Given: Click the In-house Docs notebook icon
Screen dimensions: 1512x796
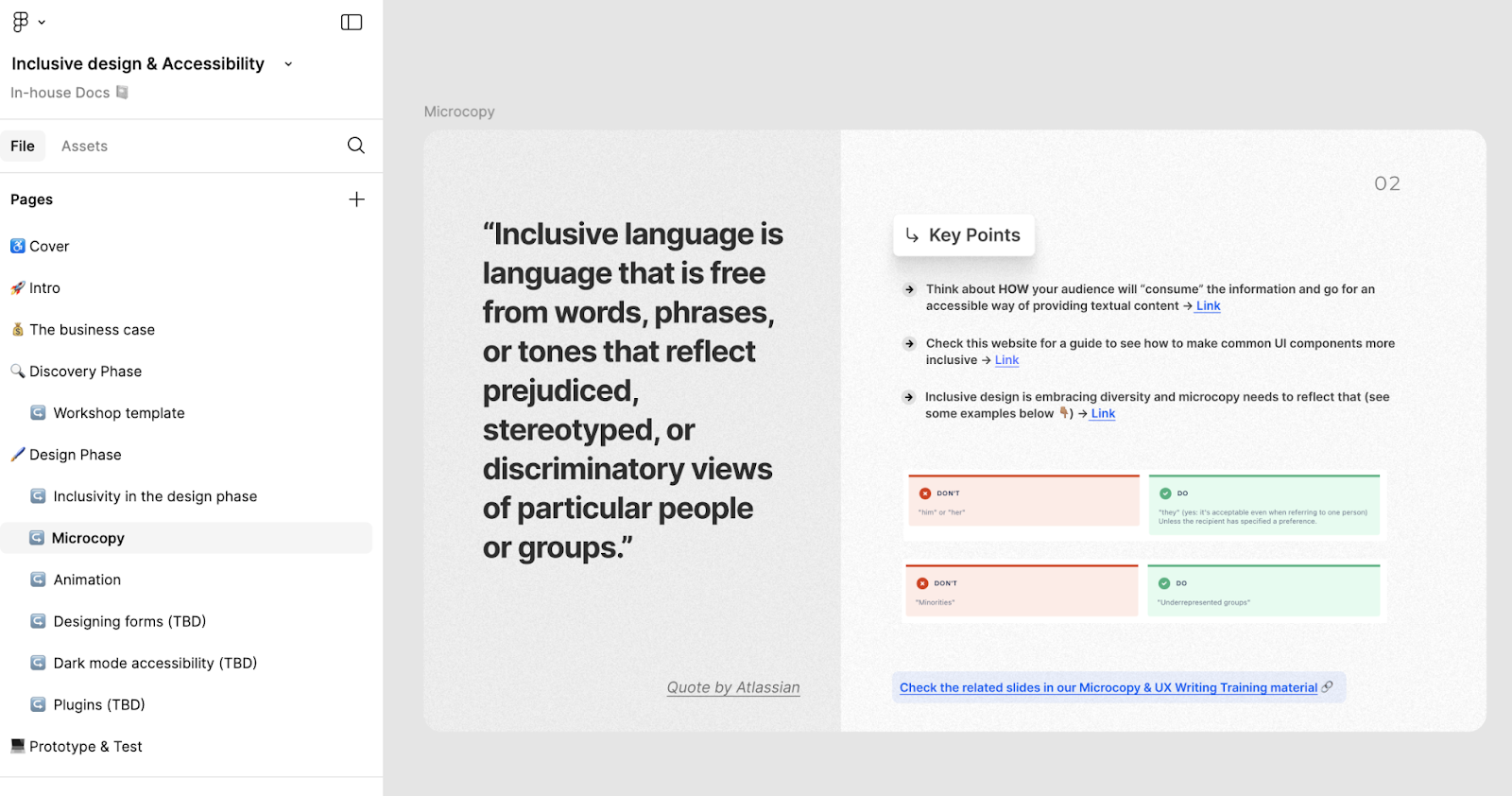Looking at the screenshot, I should (x=123, y=92).
